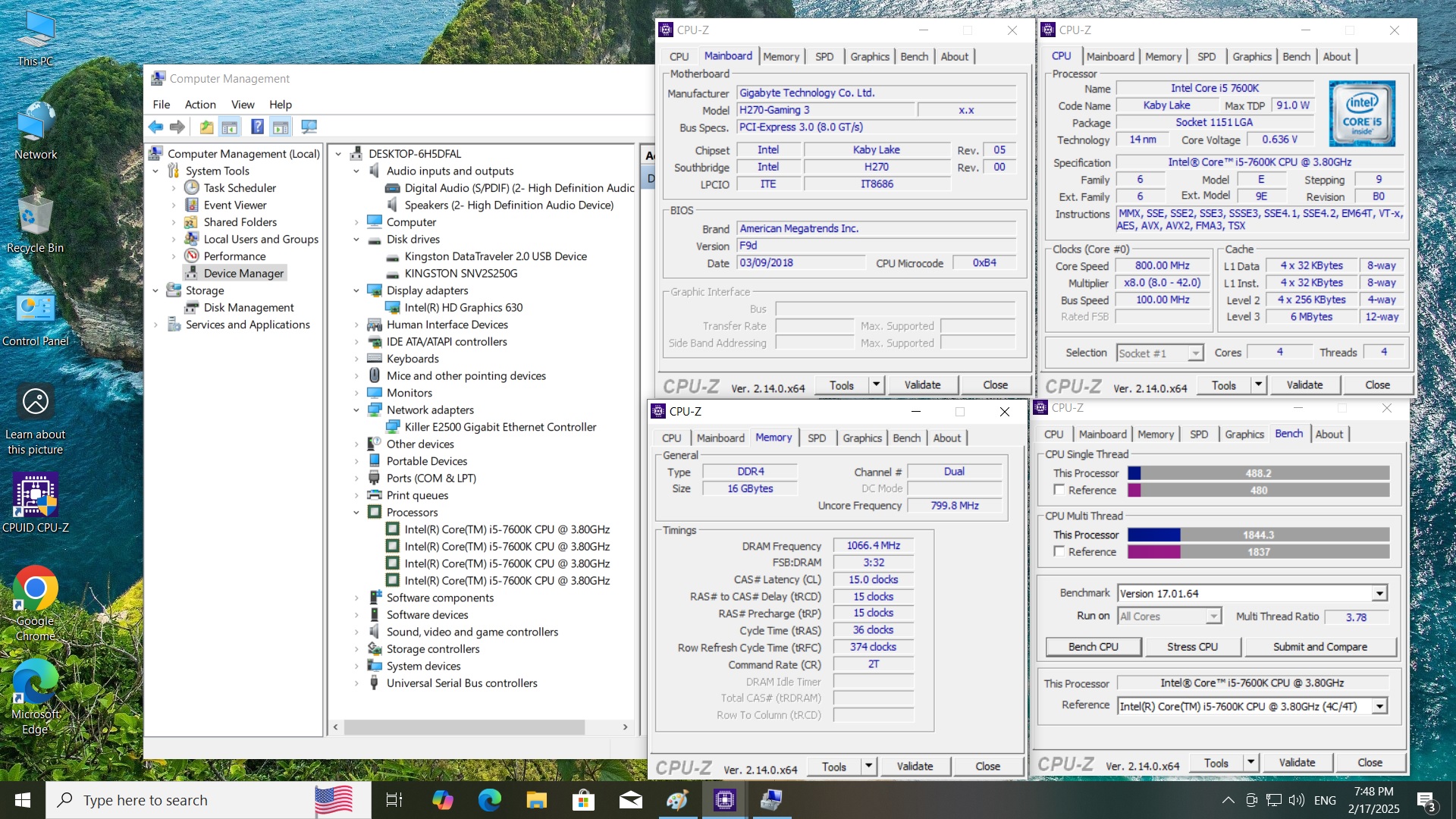Expand Services and Applications in tree

(x=156, y=325)
